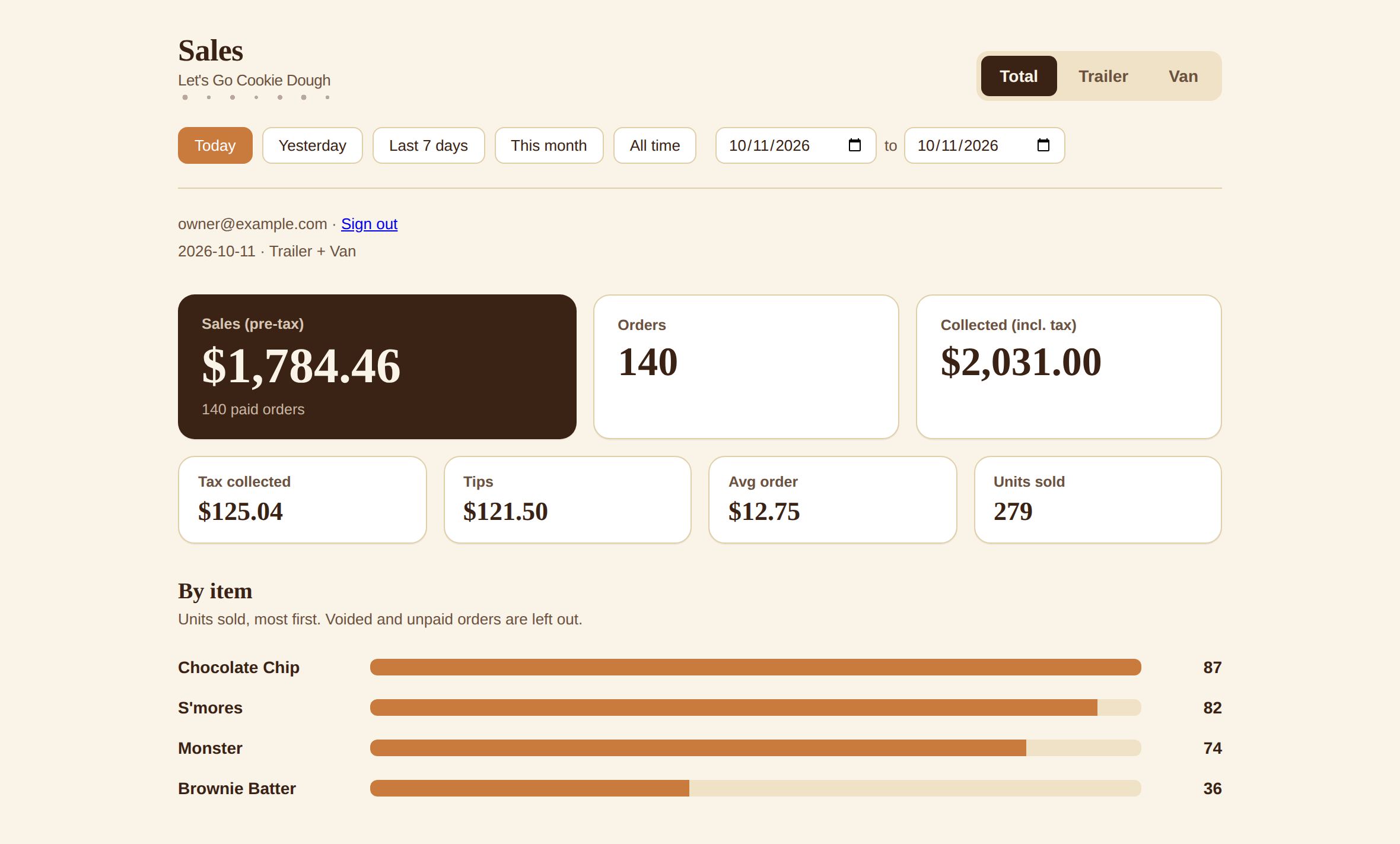The height and width of the screenshot is (844, 1400).
Task: Click the start date input field
Action: 796,145
